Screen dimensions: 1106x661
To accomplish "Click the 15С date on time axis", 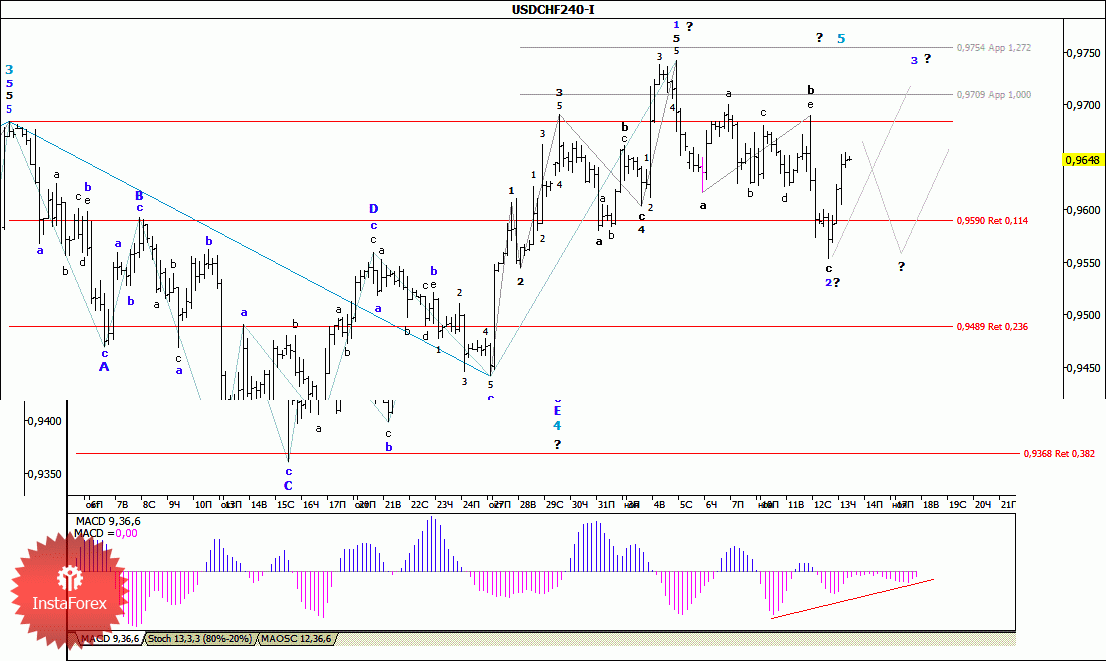I will (x=286, y=504).
